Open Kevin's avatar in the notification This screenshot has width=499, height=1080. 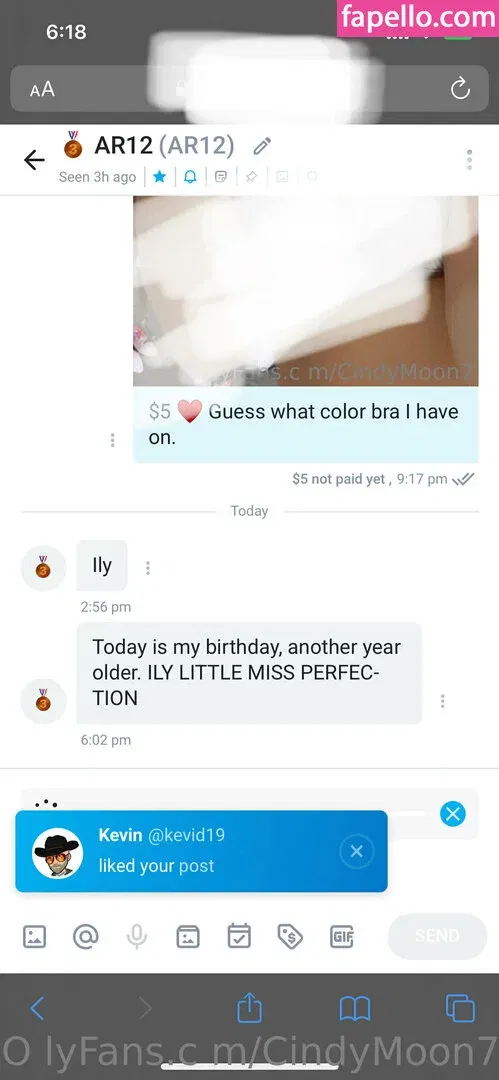[58, 853]
